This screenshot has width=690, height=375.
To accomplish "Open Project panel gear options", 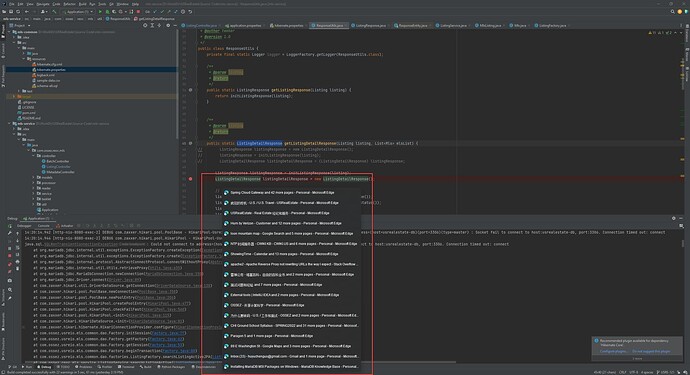I will coord(168,26).
